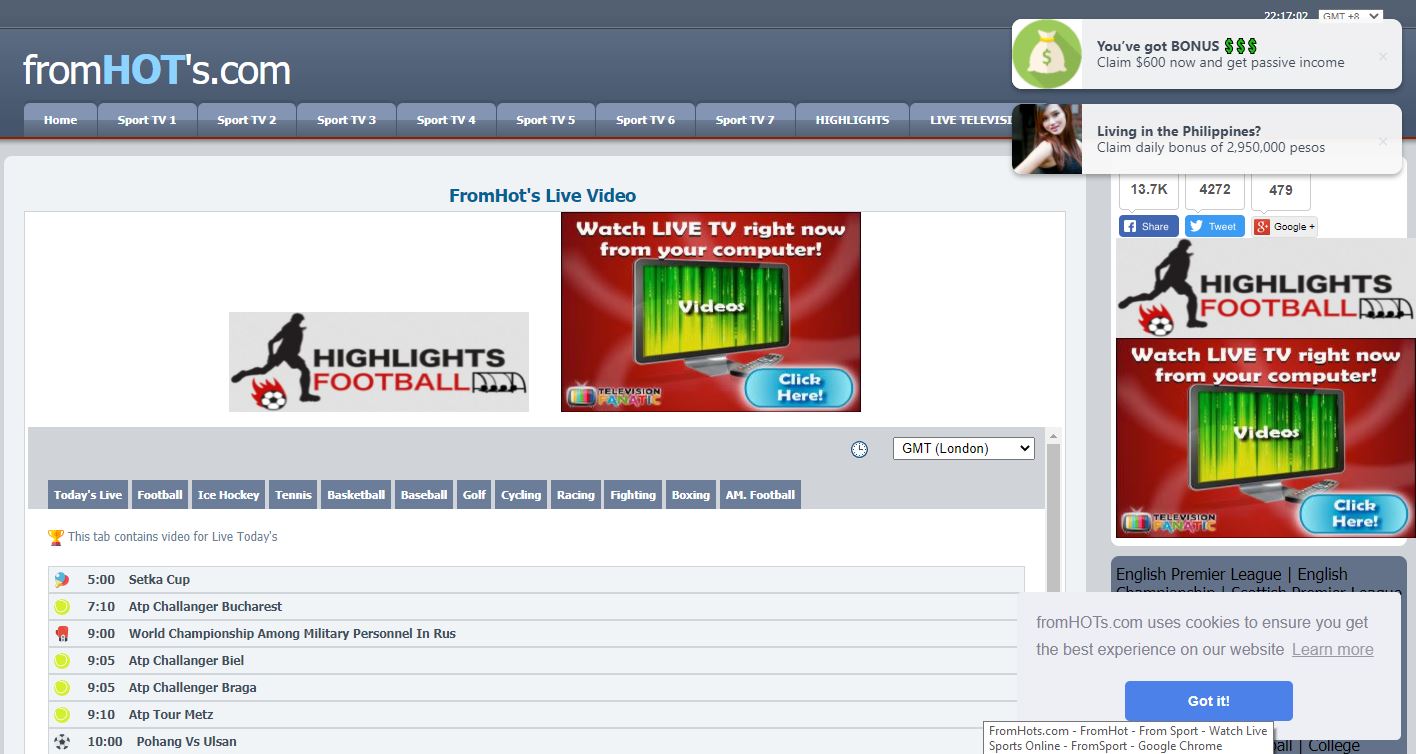Click the clock icon beside timezone selector
Image resolution: width=1416 pixels, height=754 pixels.
point(859,449)
